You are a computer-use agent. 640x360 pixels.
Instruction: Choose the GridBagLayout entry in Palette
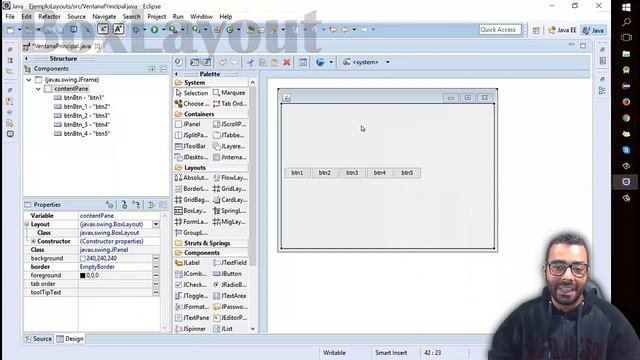tap(191, 200)
